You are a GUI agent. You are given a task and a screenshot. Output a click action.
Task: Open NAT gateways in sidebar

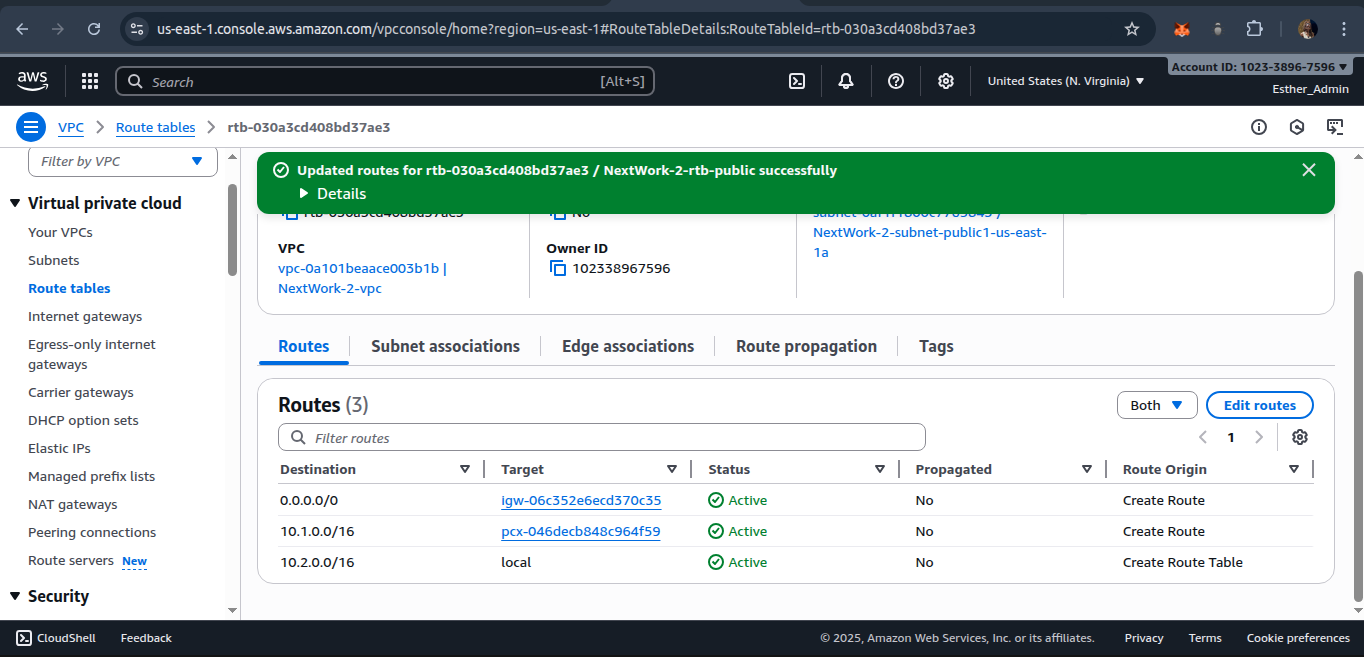point(73,504)
